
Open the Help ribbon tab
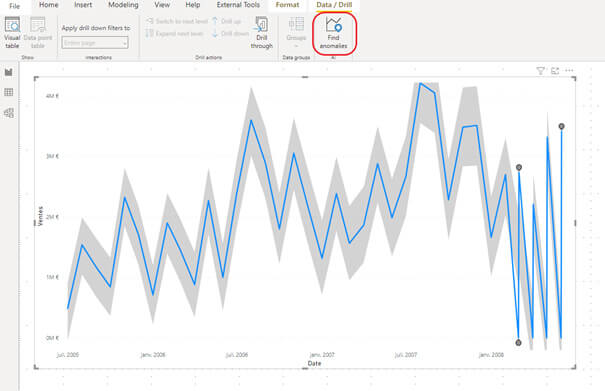coord(193,5)
